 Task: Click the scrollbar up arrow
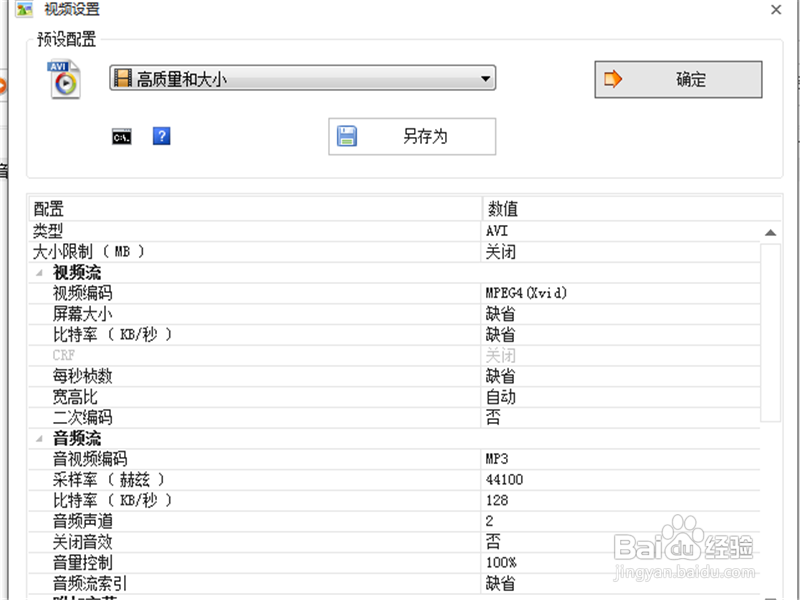[x=771, y=231]
